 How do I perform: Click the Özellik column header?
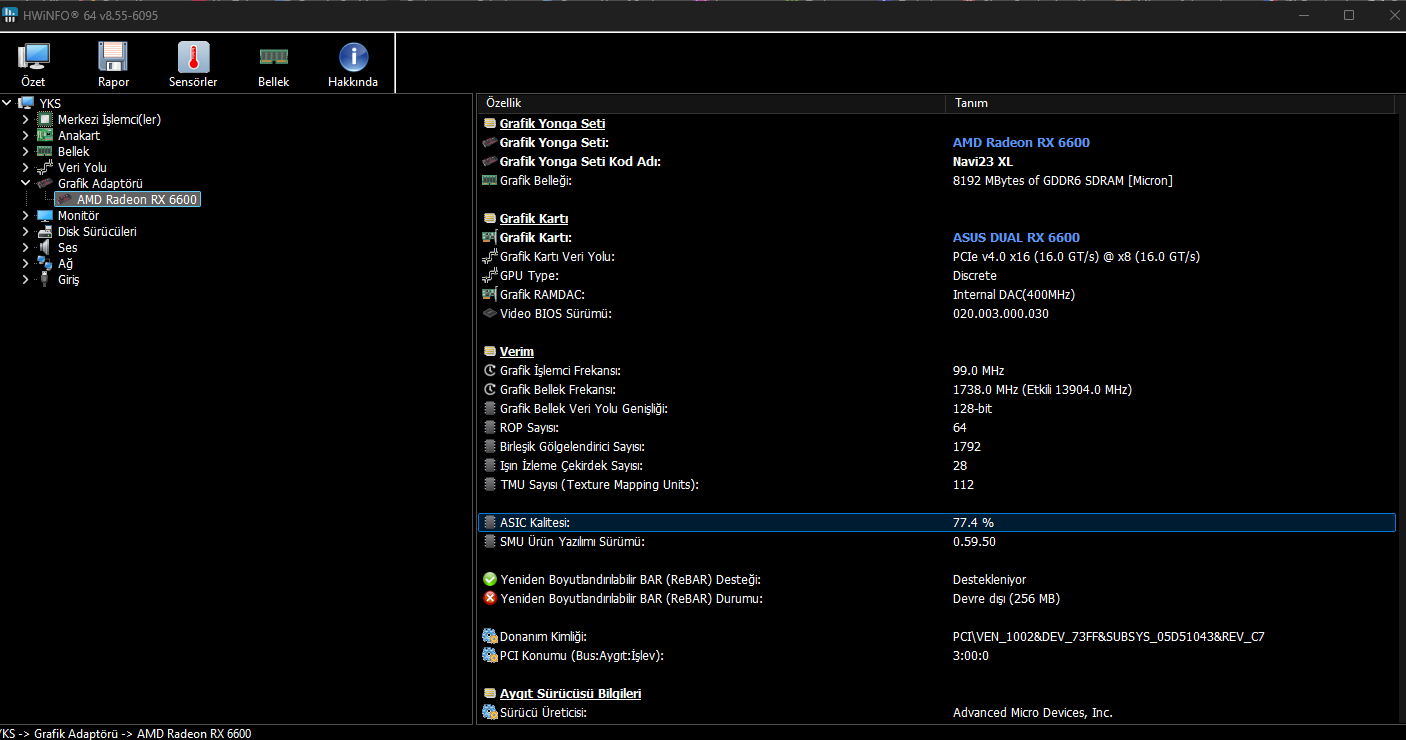pyautogui.click(x=711, y=103)
